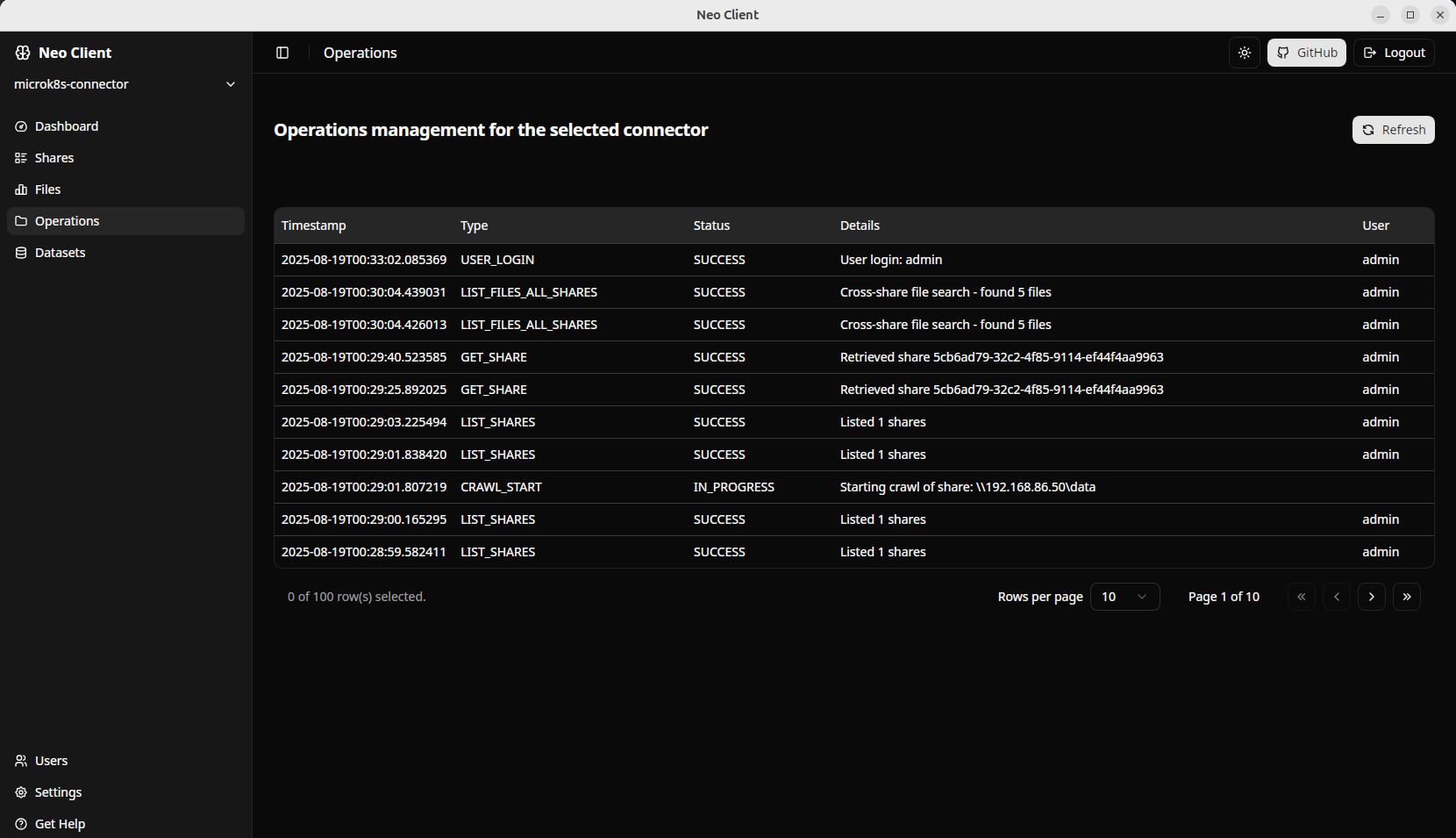Click the Datasets icon in the sidebar
This screenshot has height=838, width=1456.
click(x=20, y=252)
